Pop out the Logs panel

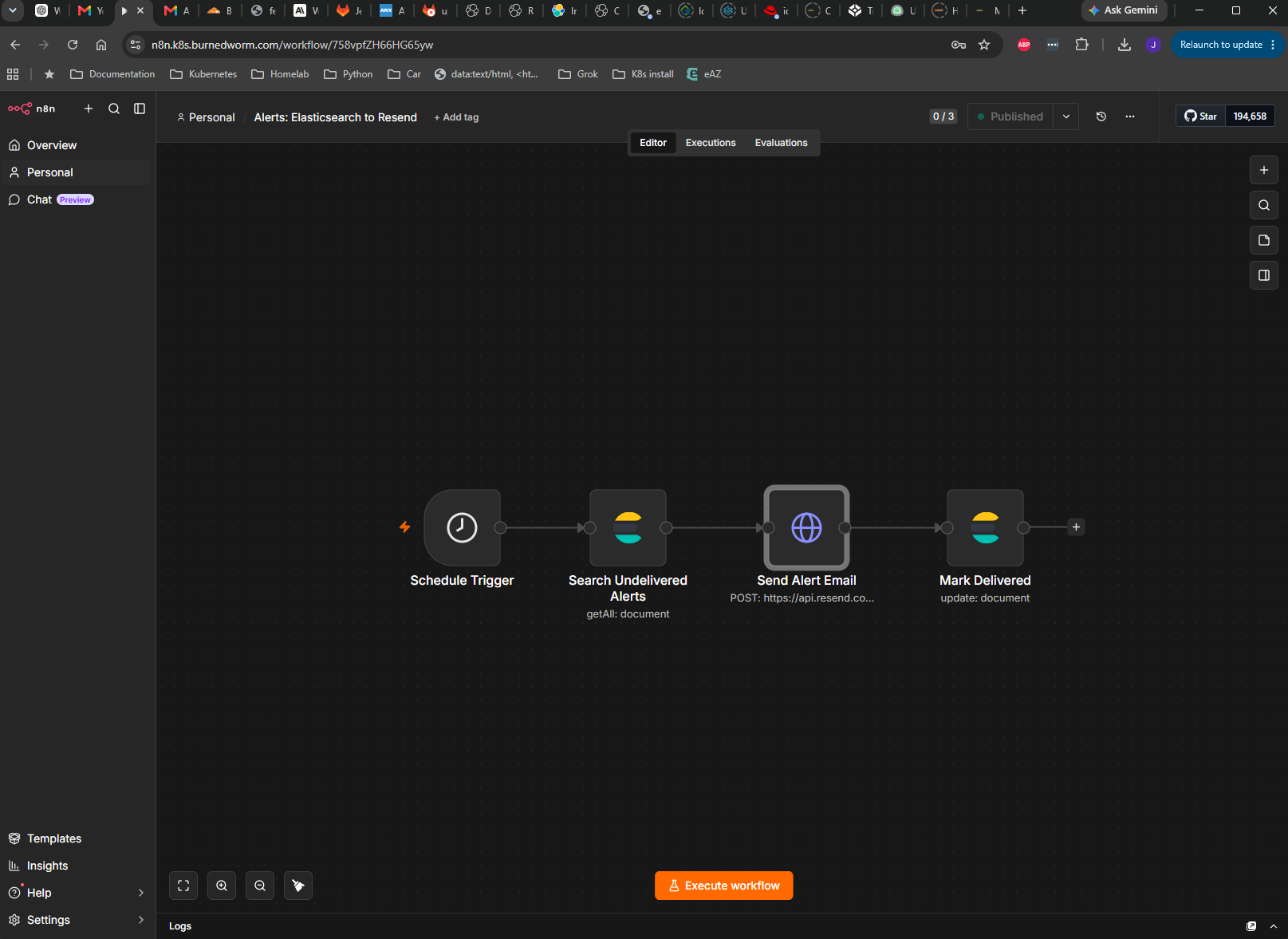point(1251,926)
